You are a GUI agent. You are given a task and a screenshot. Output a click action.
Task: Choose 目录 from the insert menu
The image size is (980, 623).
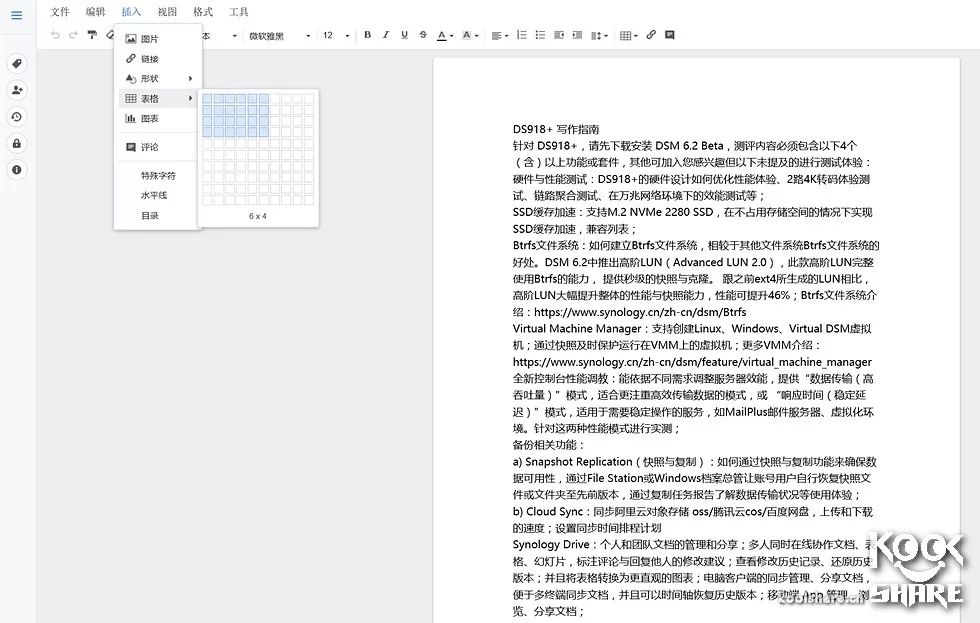158,215
